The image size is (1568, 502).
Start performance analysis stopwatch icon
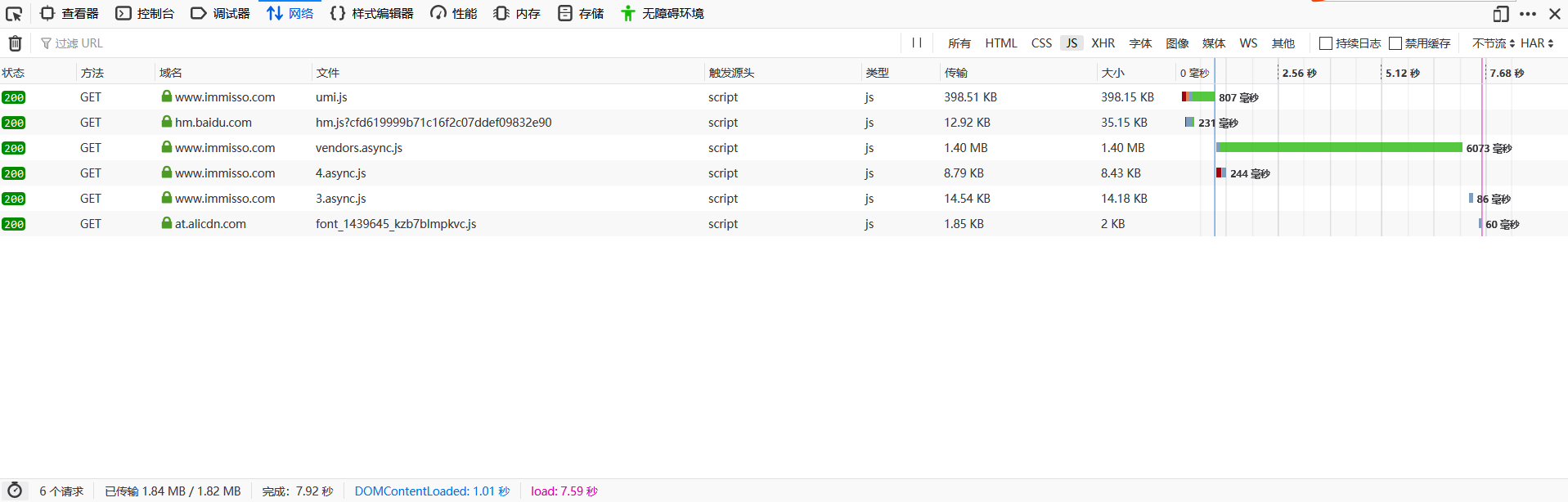pyautogui.click(x=15, y=491)
